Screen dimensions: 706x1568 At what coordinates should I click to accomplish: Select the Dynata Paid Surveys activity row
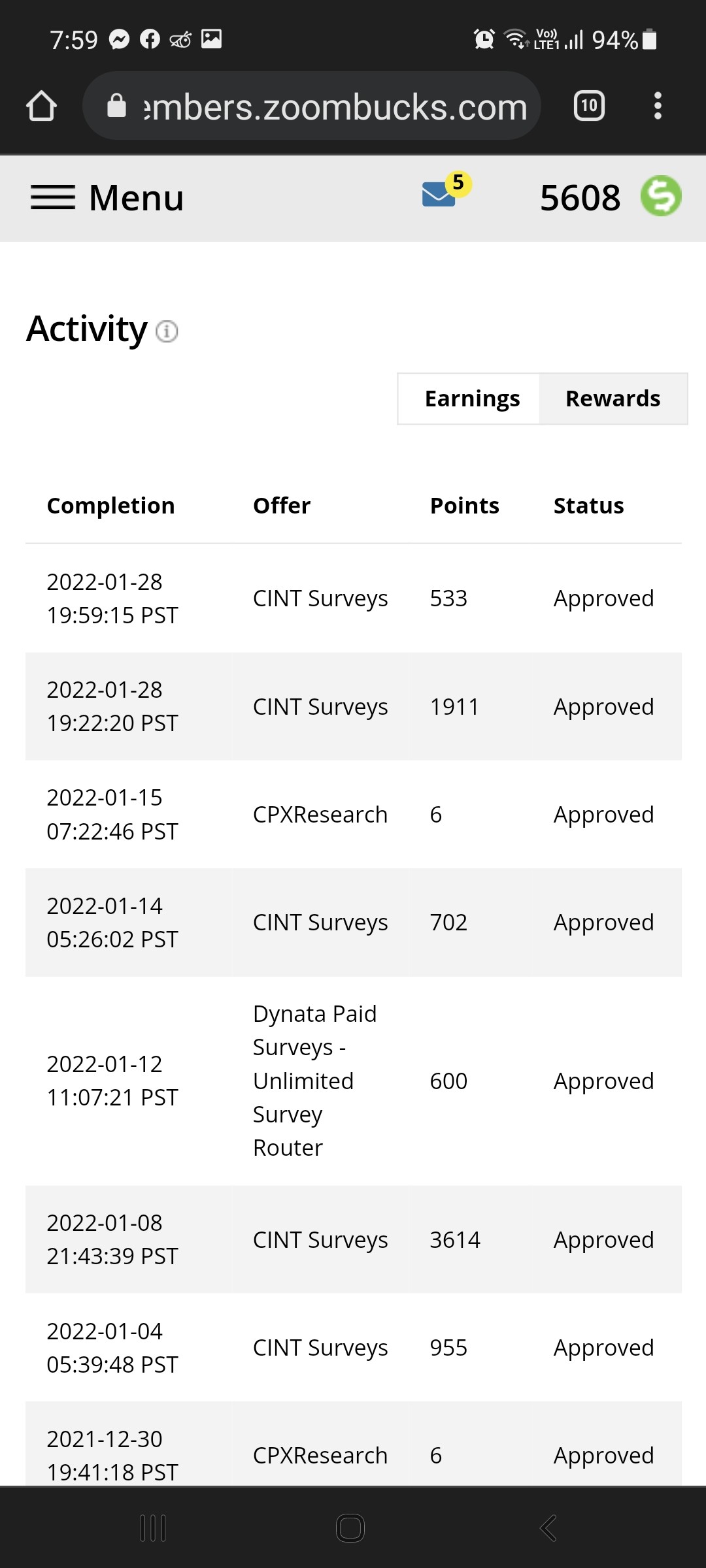(x=354, y=1081)
